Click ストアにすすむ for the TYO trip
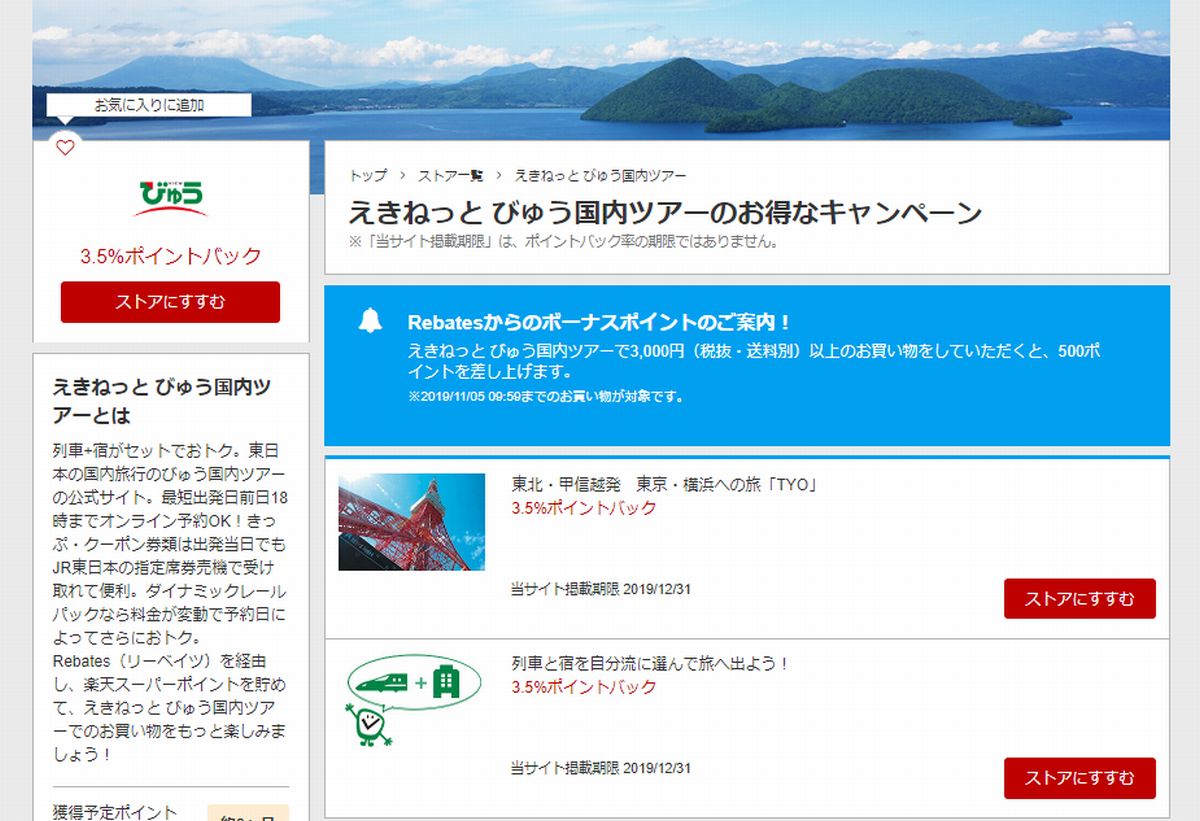This screenshot has width=1200, height=821. coord(1080,599)
